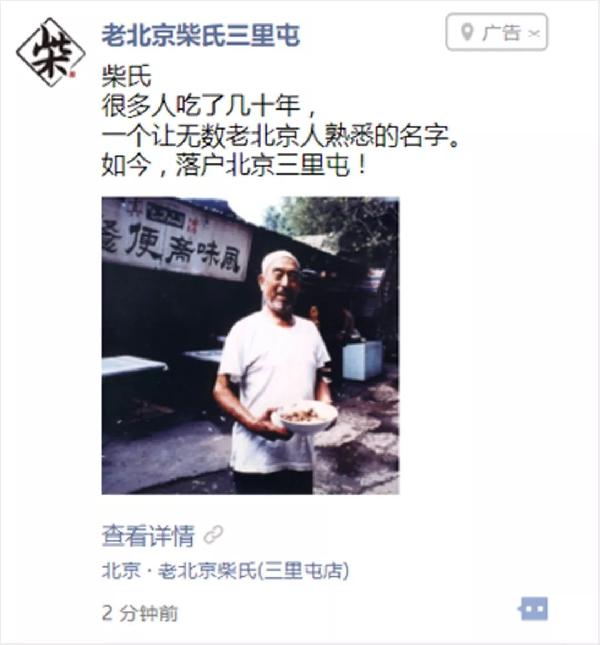Image resolution: width=600 pixels, height=645 pixels.
Task: Expand the chevron arrow in 广告 tag
Action: pos(533,33)
